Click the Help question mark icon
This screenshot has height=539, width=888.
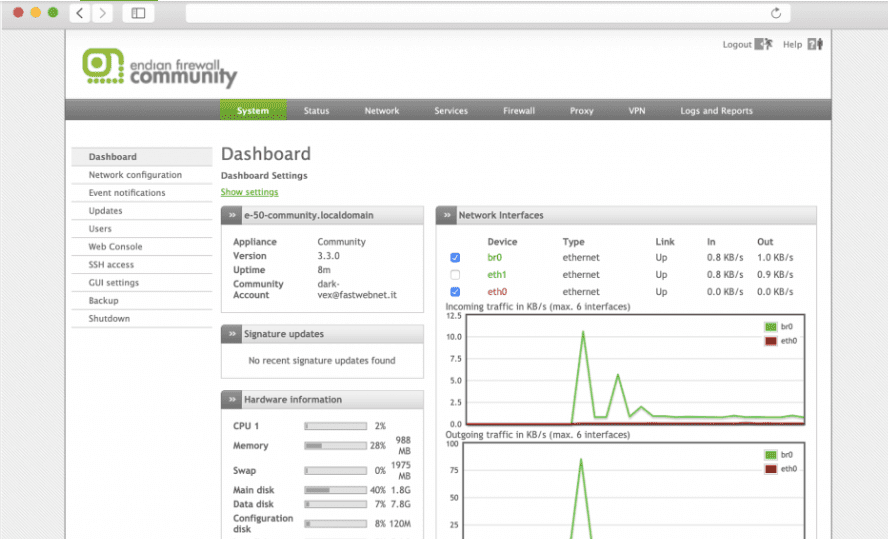click(x=815, y=44)
